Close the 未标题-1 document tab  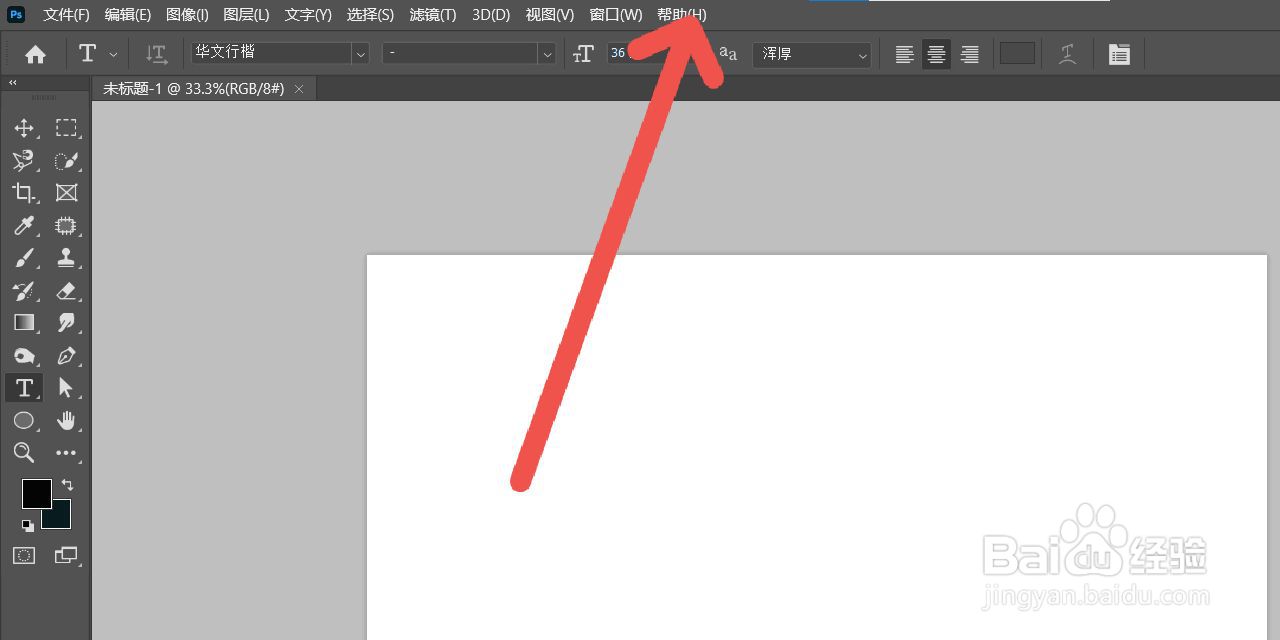pyautogui.click(x=299, y=89)
